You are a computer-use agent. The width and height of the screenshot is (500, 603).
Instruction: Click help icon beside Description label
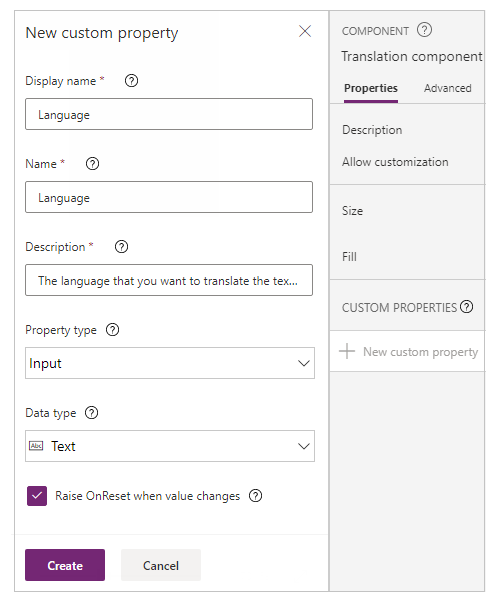click(x=122, y=247)
